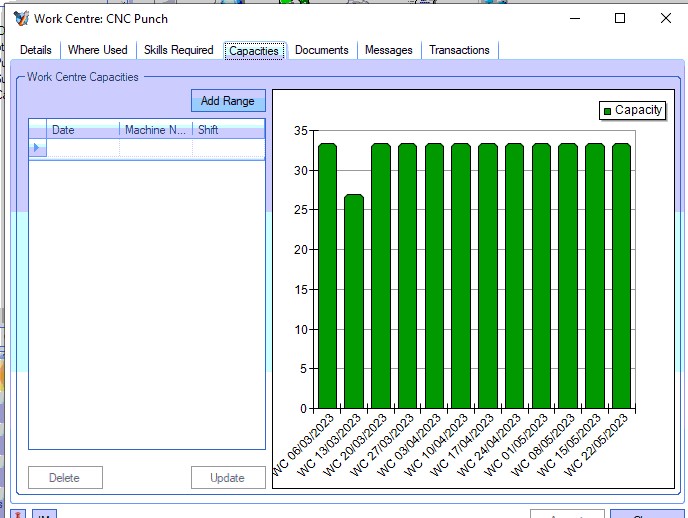Maximize the Work Centre window
Image resolution: width=688 pixels, height=518 pixels.
point(619,18)
